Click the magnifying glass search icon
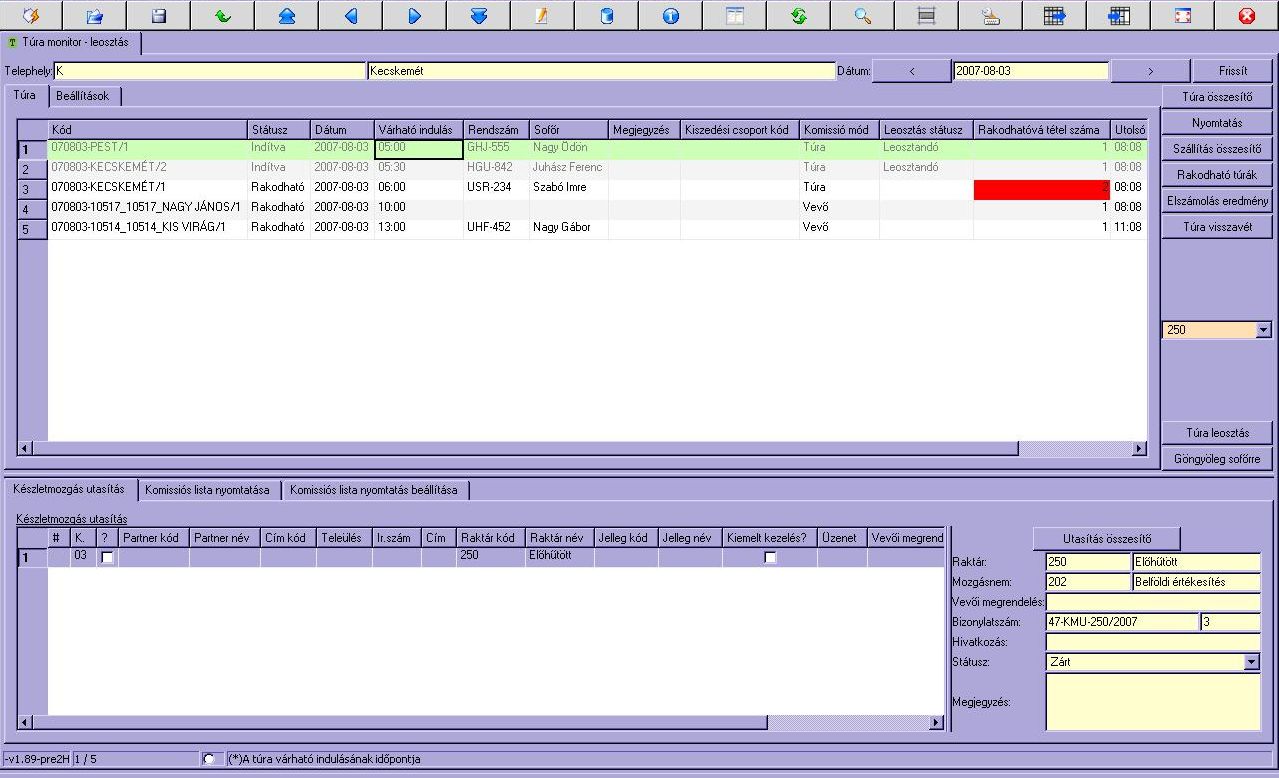 click(862, 16)
